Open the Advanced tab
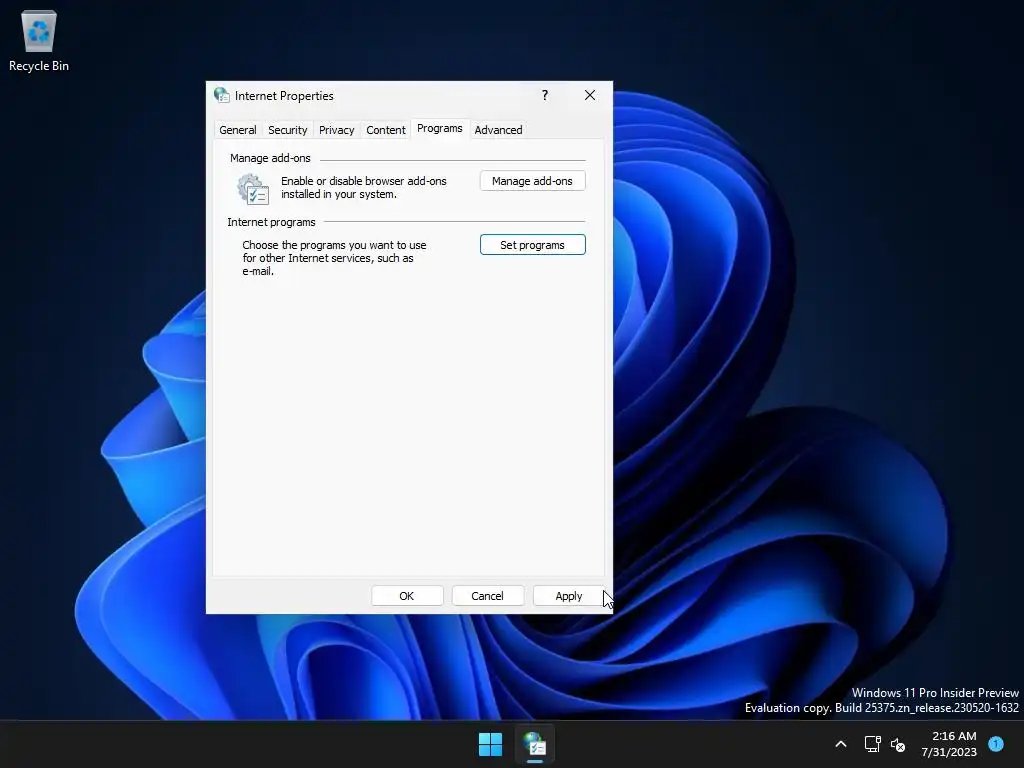1024x768 pixels. [498, 130]
